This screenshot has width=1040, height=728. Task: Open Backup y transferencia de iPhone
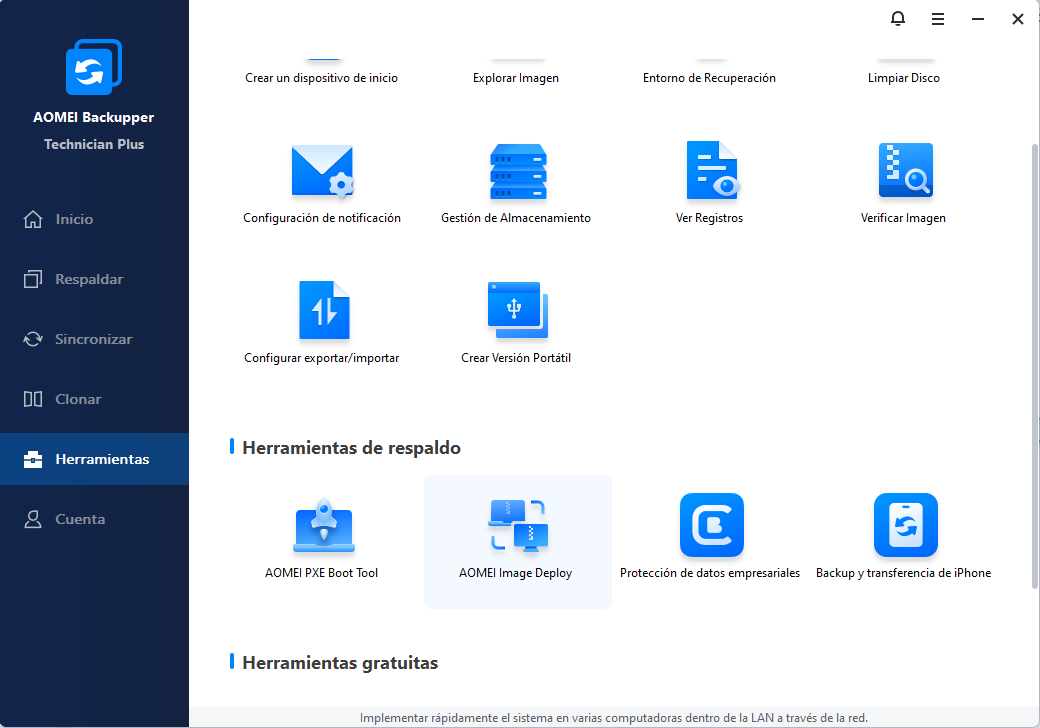coord(905,525)
